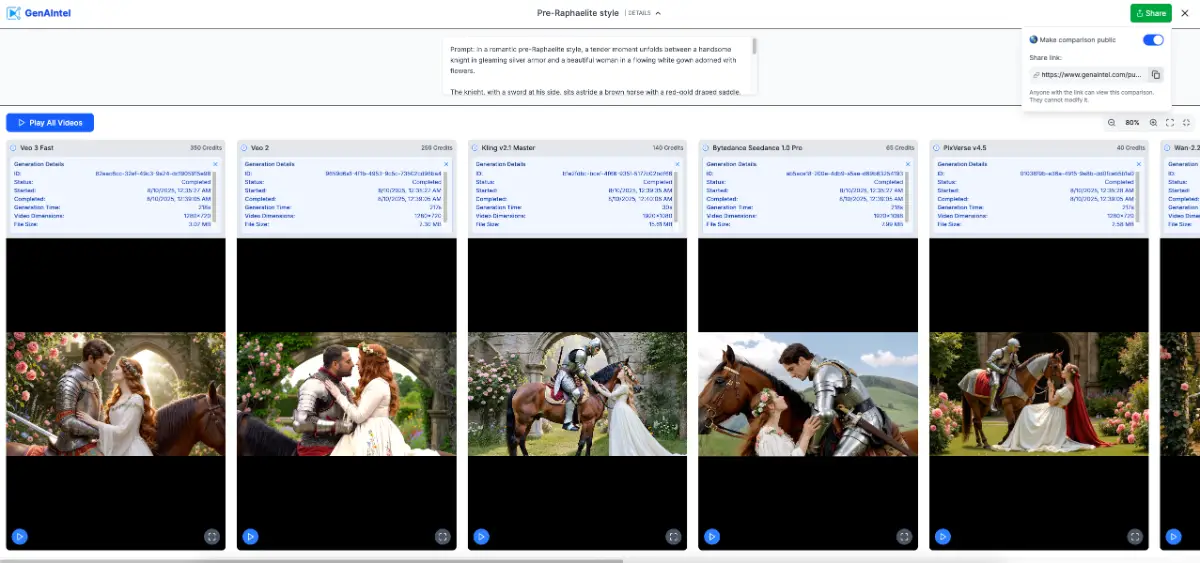Click the zoom out magnifier icon

(1111, 122)
